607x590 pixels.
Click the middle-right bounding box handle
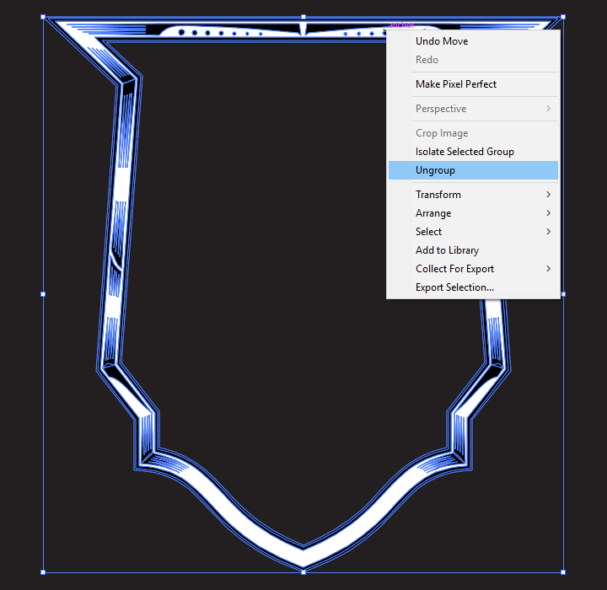[563, 294]
